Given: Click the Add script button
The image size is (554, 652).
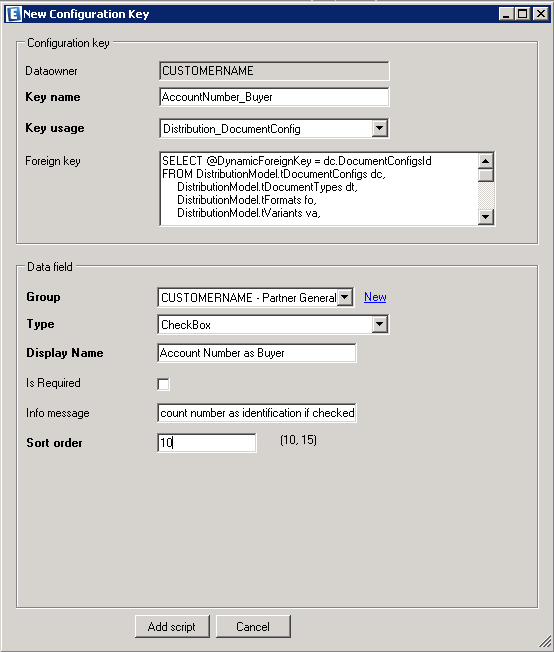Looking at the screenshot, I should click(172, 626).
